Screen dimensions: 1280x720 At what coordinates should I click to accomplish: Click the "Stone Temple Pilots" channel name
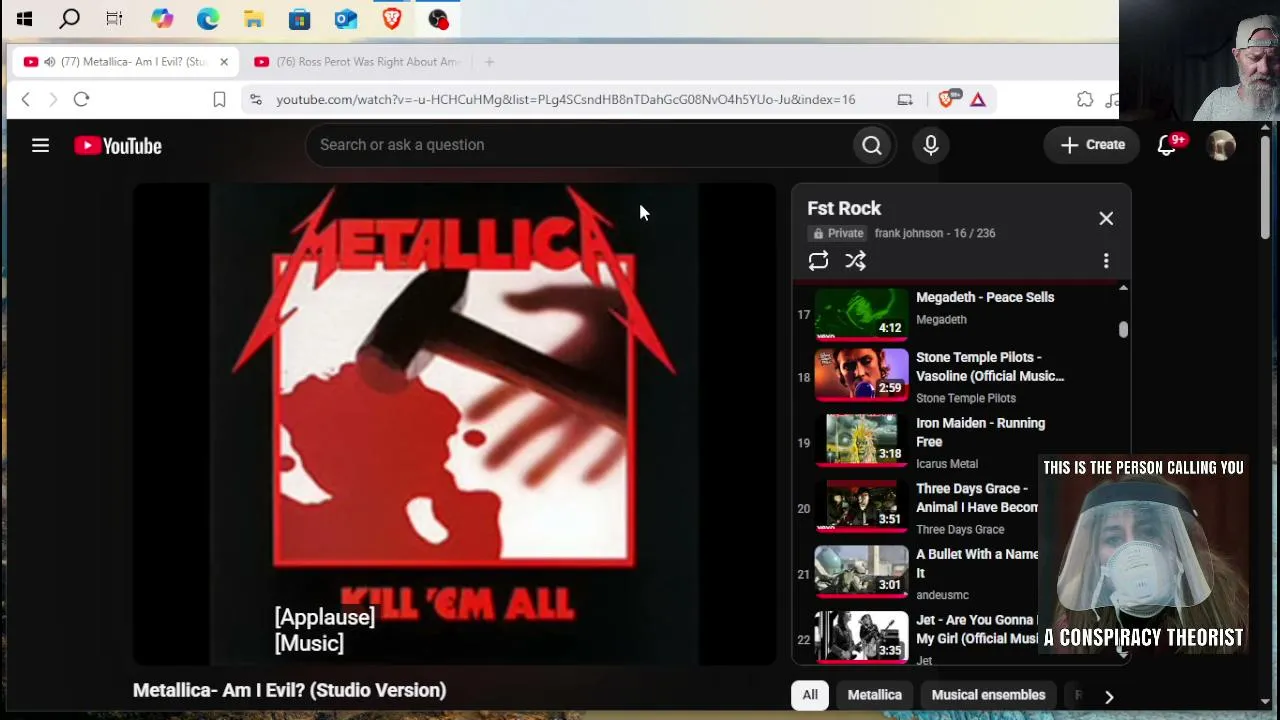966,398
